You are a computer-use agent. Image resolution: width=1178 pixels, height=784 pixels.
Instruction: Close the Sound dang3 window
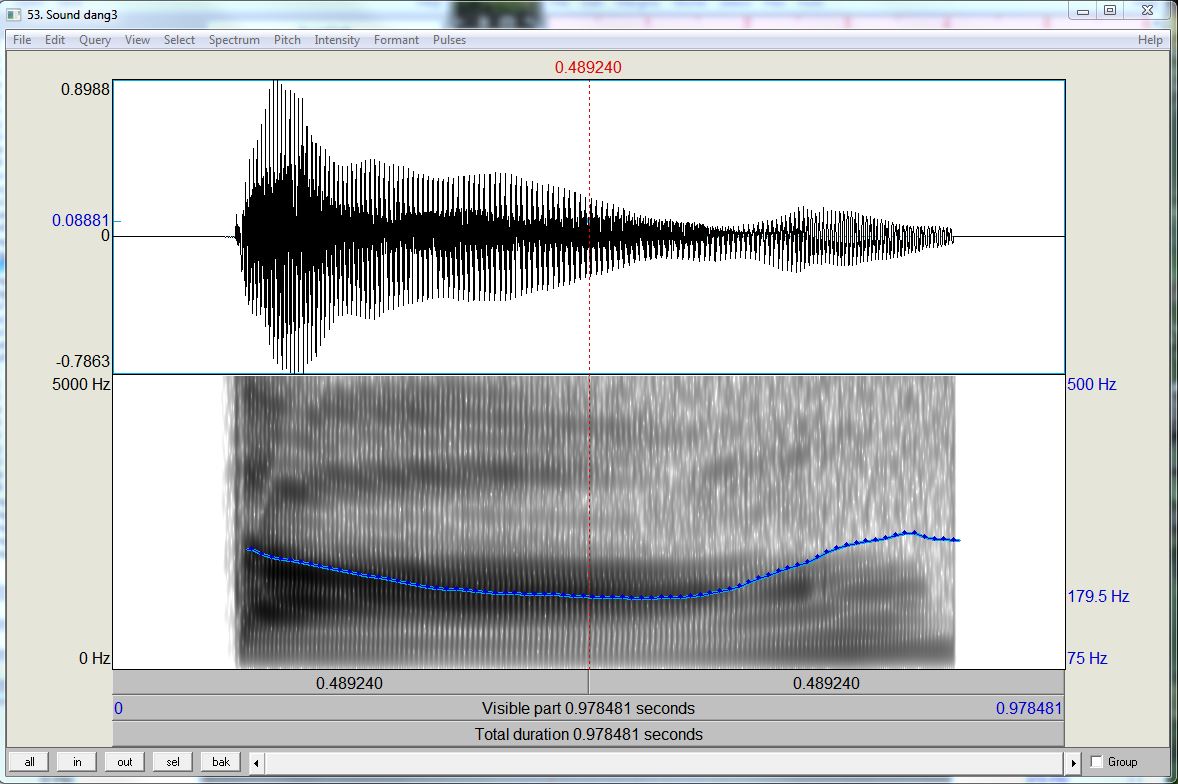pyautogui.click(x=1146, y=11)
